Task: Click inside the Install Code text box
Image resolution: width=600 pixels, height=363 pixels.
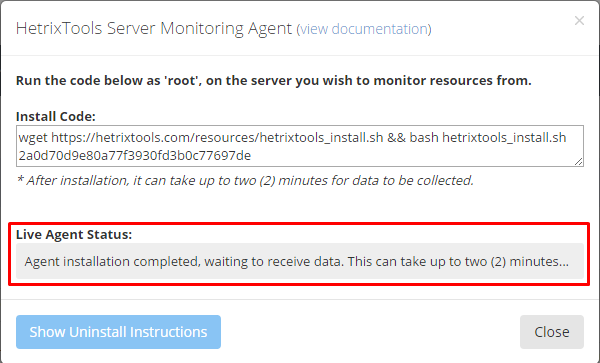Action: pos(300,146)
